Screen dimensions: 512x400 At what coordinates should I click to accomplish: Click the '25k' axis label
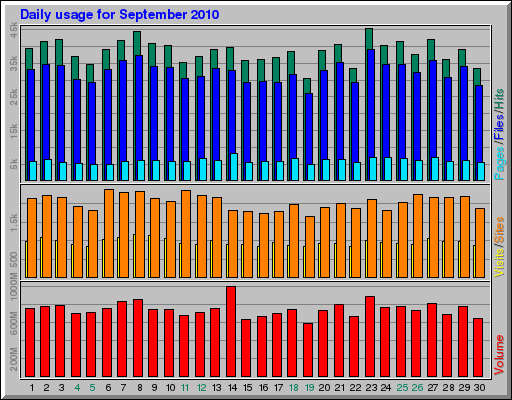coord(14,97)
